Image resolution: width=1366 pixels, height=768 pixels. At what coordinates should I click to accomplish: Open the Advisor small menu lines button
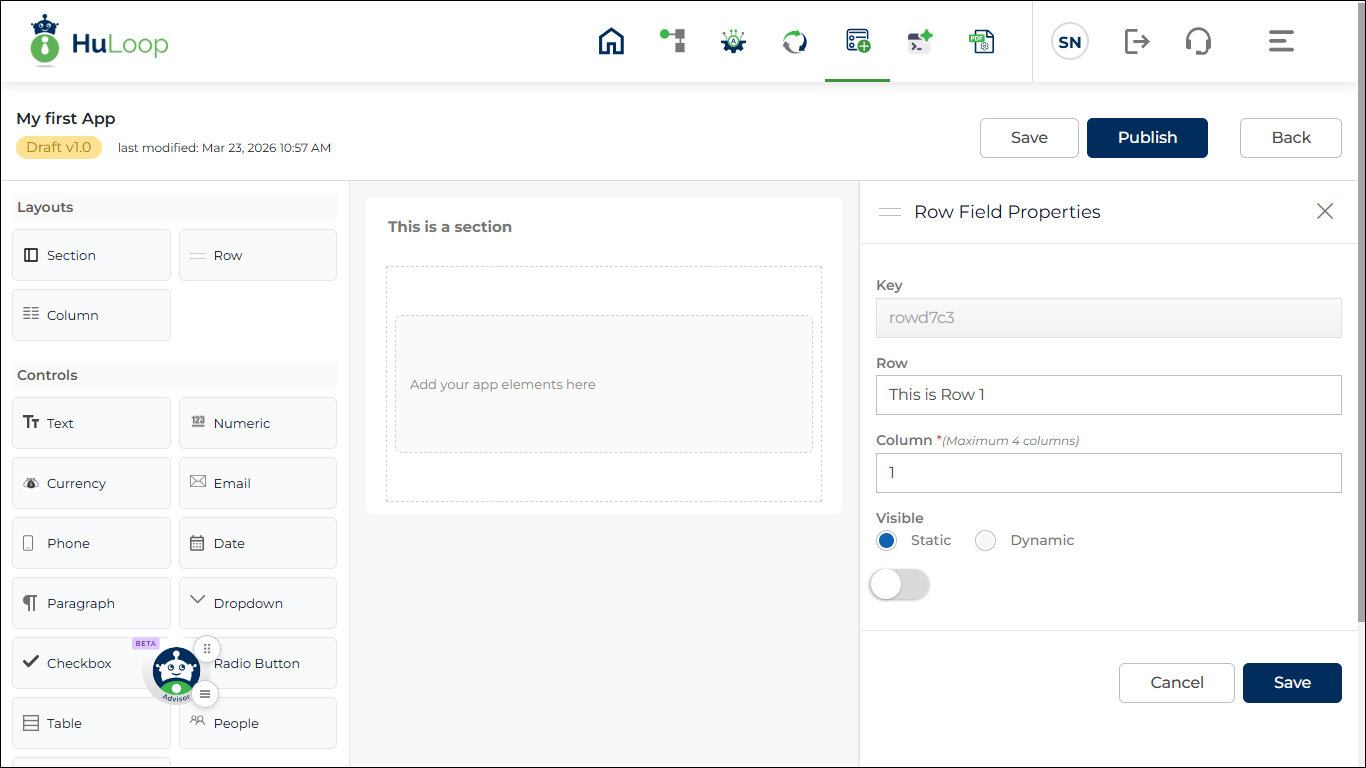(x=205, y=693)
